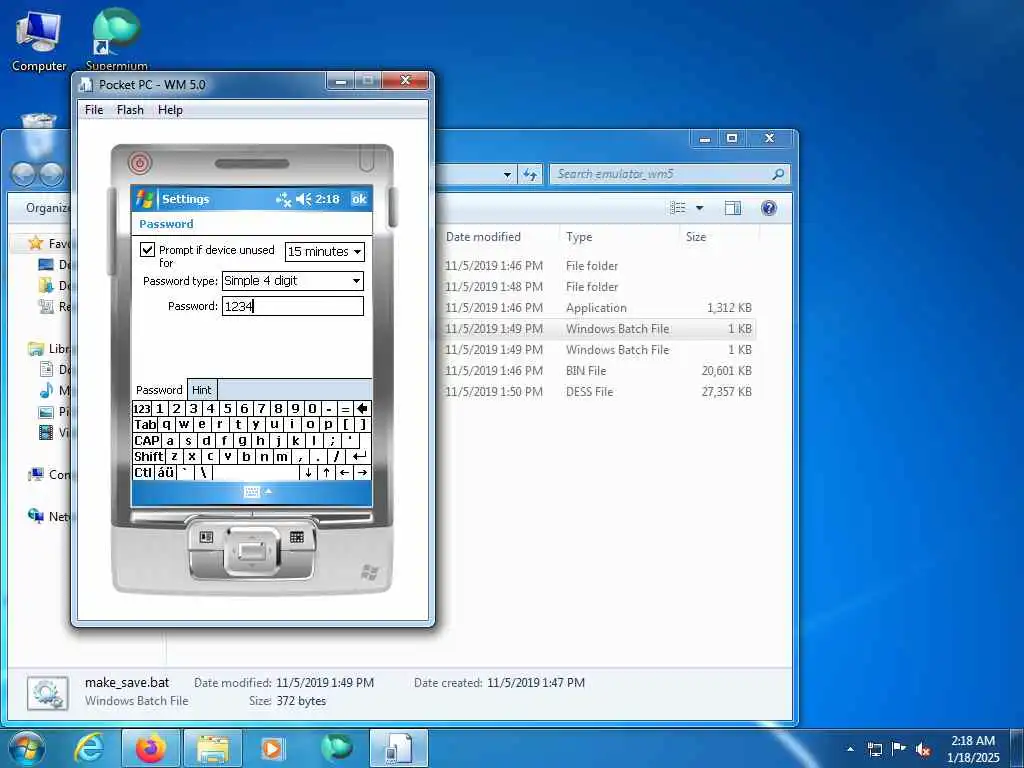
Task: Sort by Date modified column header
Action: point(483,236)
